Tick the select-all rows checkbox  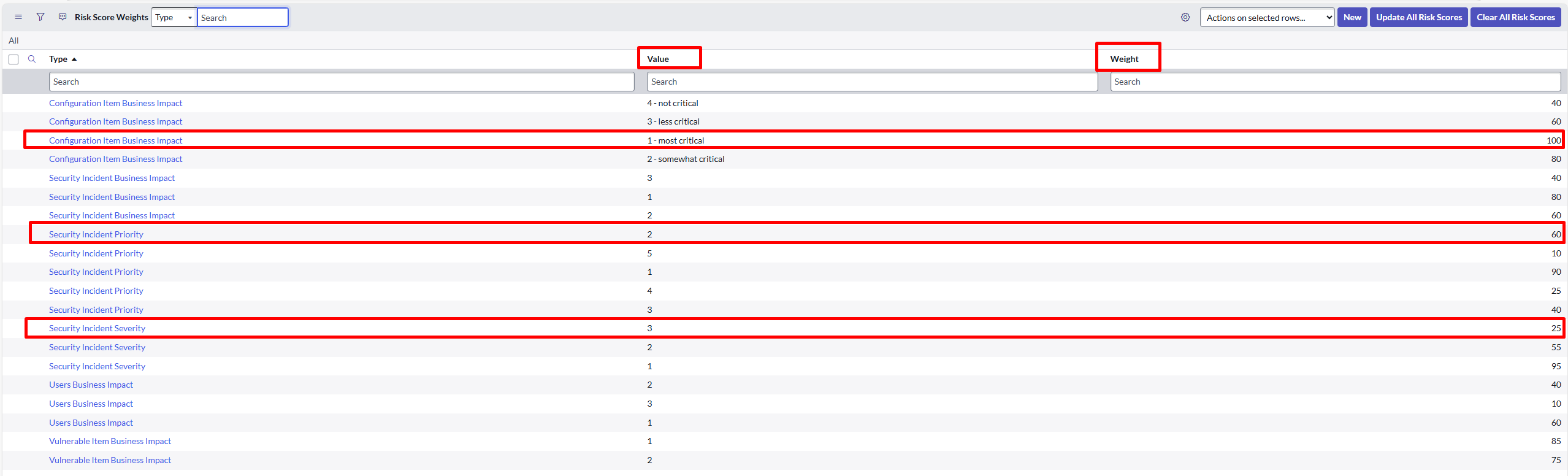[13, 60]
